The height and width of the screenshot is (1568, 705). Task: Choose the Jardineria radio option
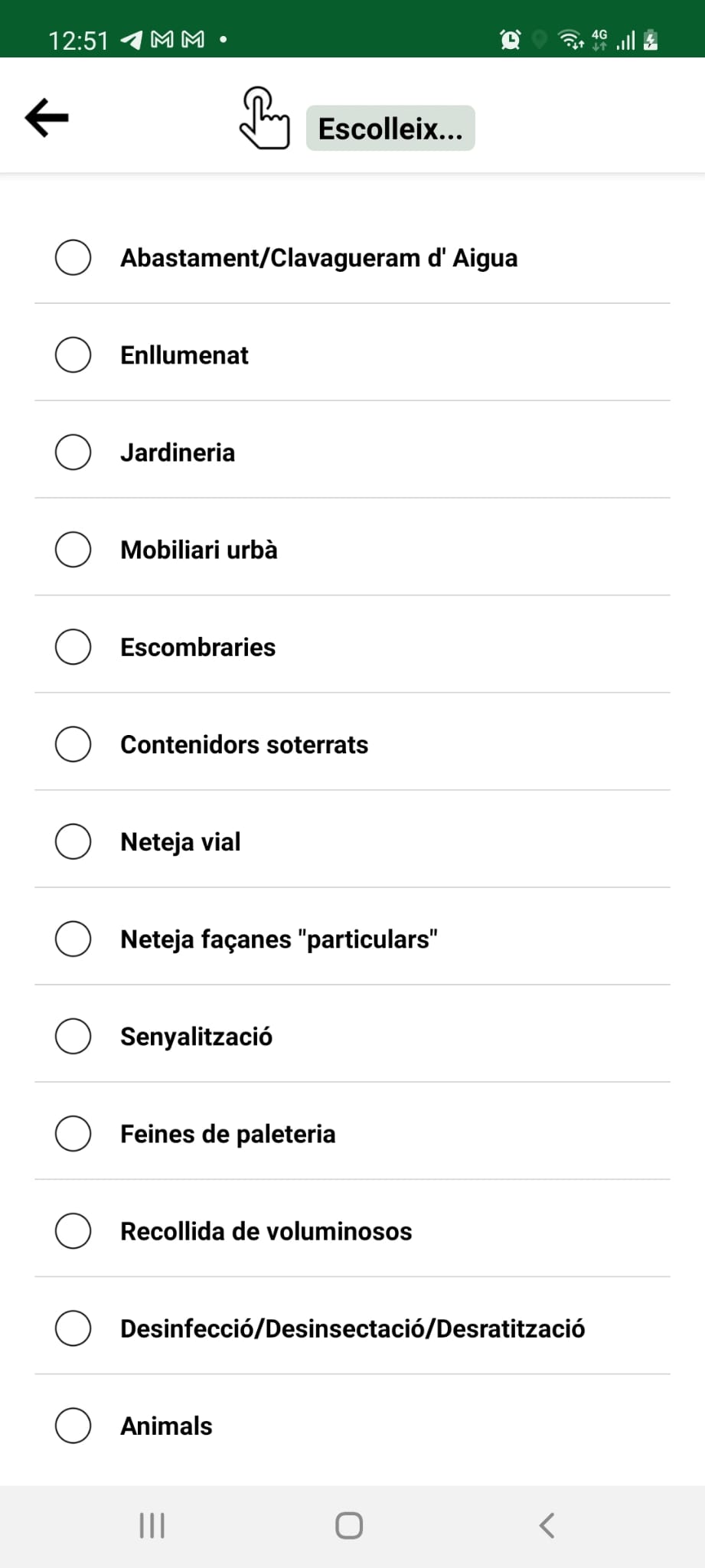tap(73, 452)
